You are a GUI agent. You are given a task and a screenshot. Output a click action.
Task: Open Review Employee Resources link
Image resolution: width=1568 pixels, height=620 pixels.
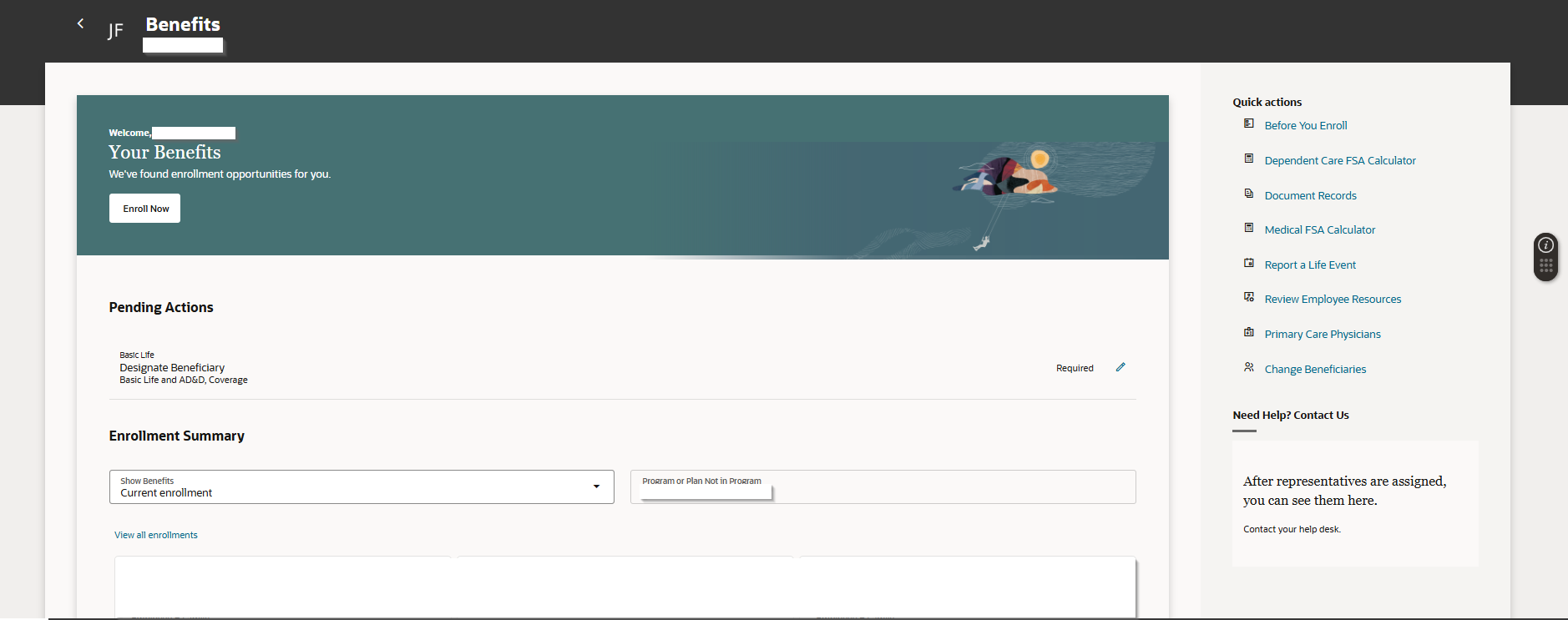tap(1333, 300)
